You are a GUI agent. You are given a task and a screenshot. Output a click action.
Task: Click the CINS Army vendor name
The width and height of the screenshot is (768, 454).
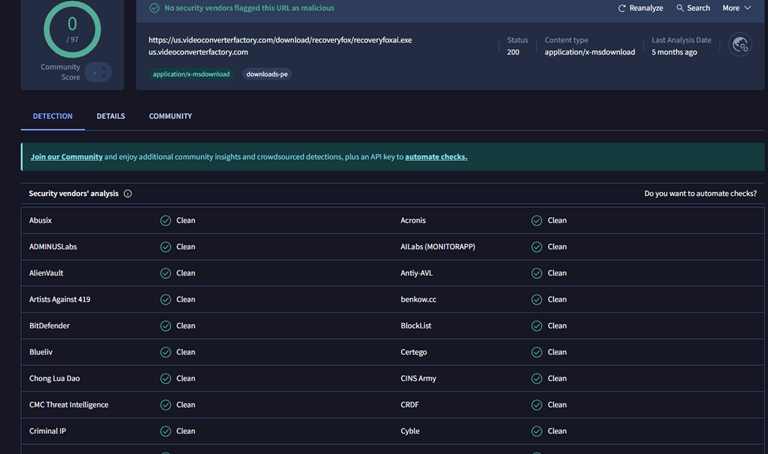click(x=418, y=379)
